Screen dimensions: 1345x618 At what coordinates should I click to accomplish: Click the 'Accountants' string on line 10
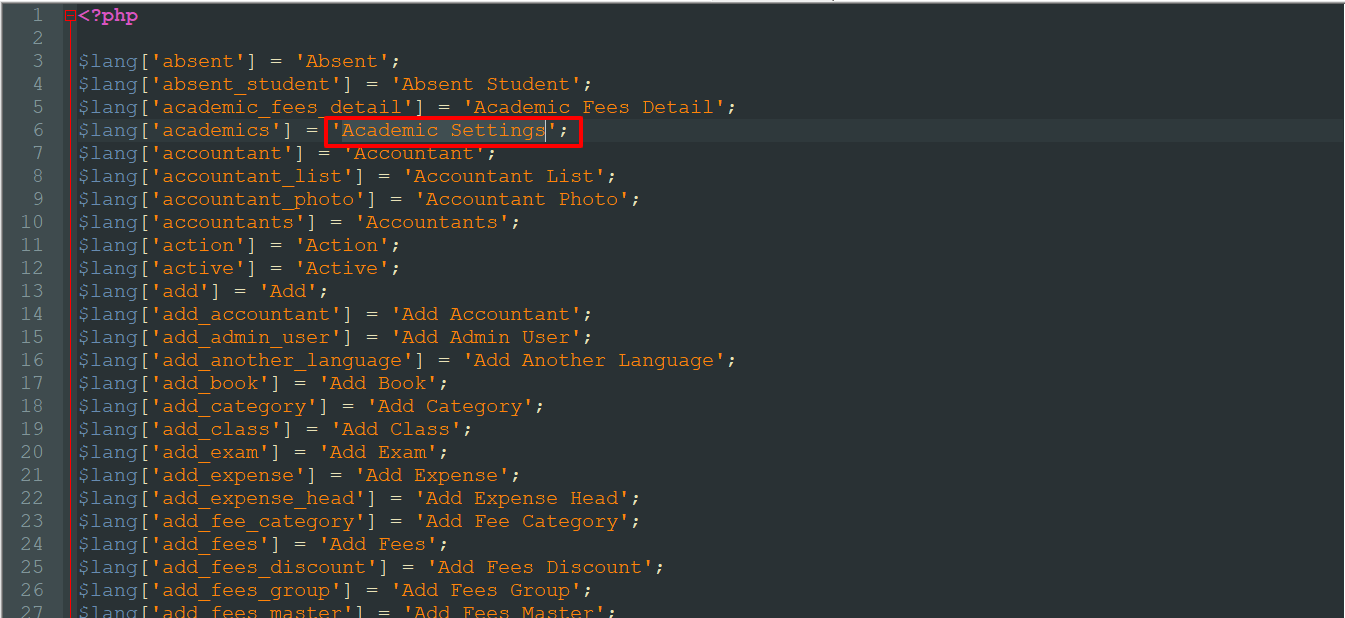pyautogui.click(x=432, y=222)
